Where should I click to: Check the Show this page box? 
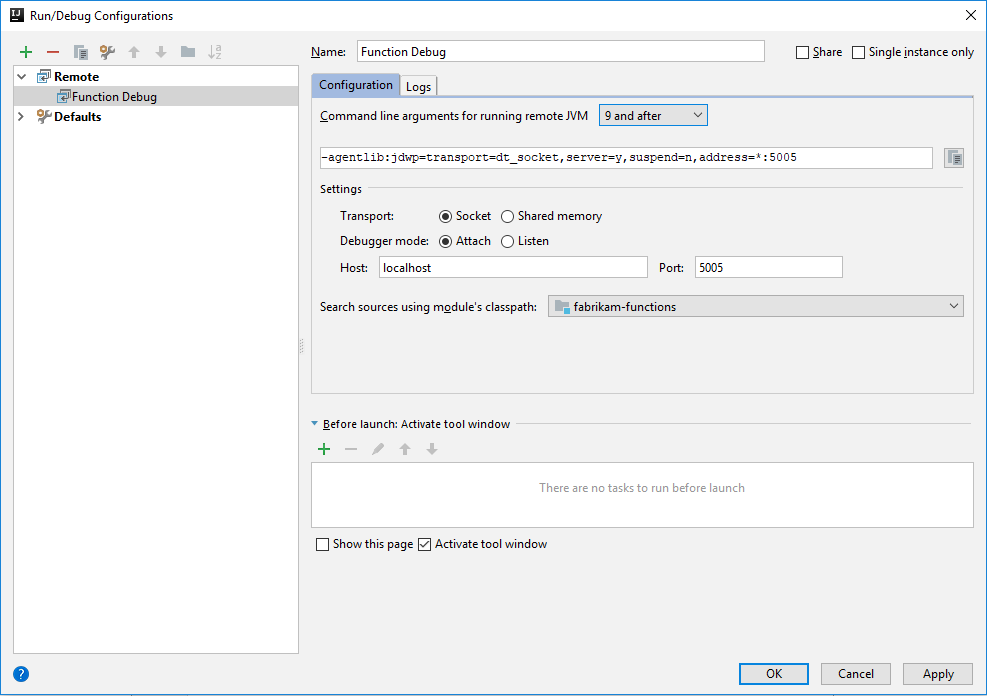pyautogui.click(x=322, y=544)
